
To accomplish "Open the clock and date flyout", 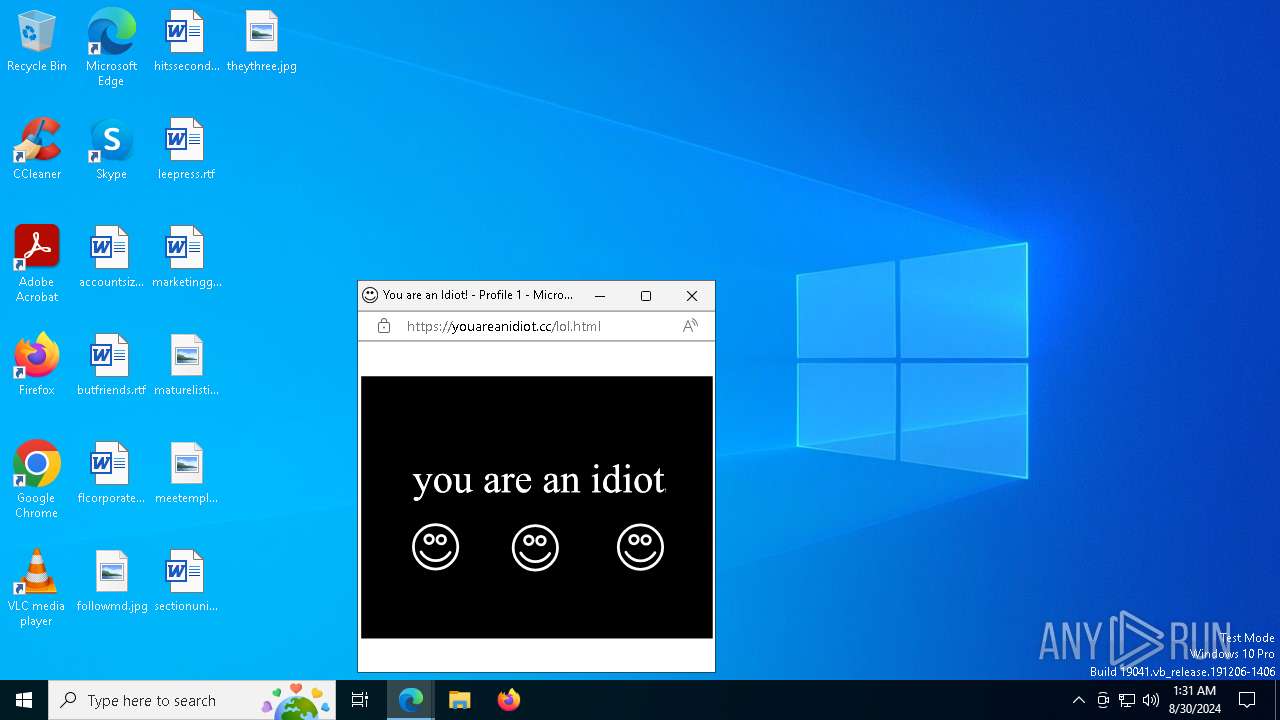I will pyautogui.click(x=1194, y=700).
